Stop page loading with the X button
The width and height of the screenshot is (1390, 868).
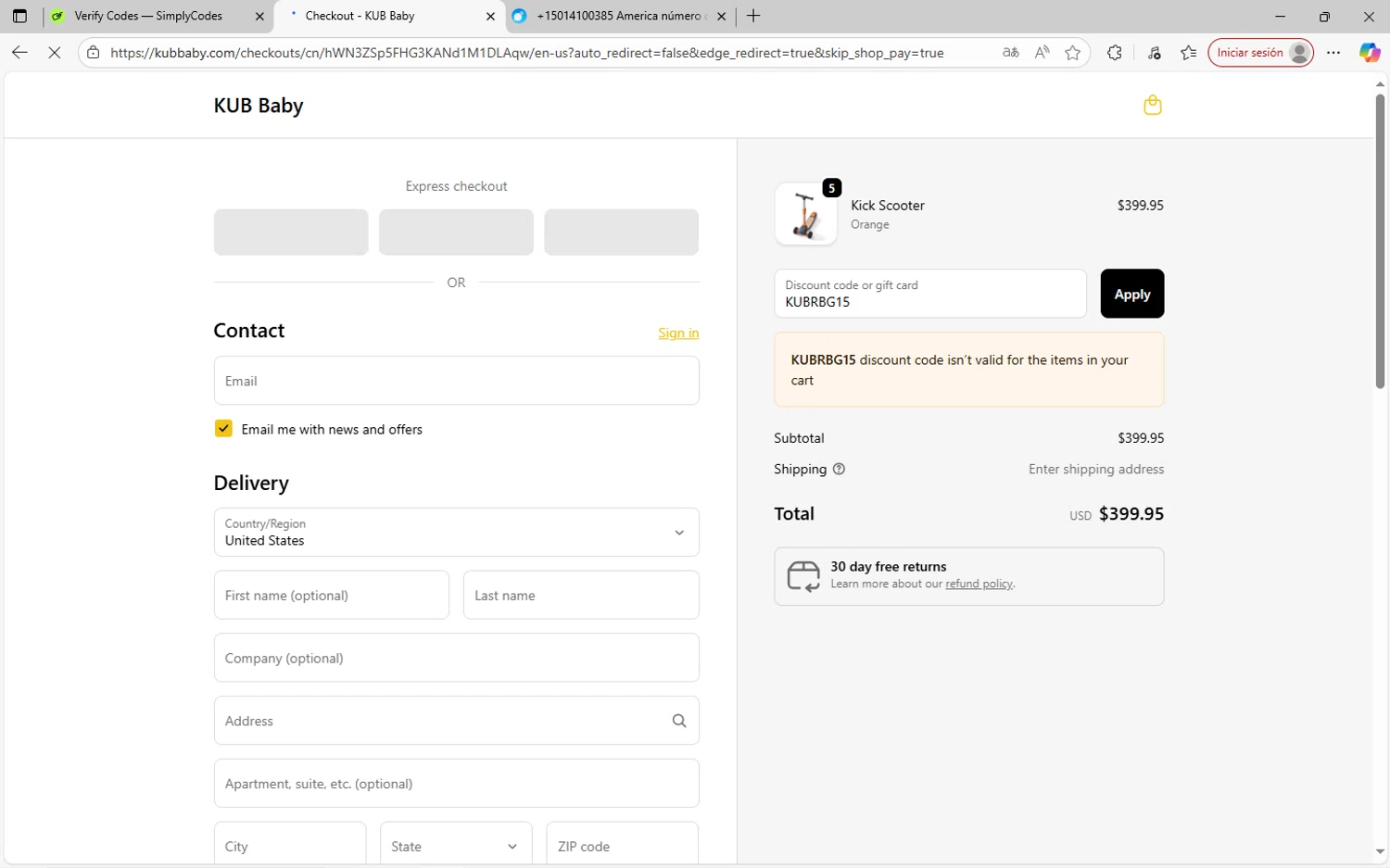point(55,53)
